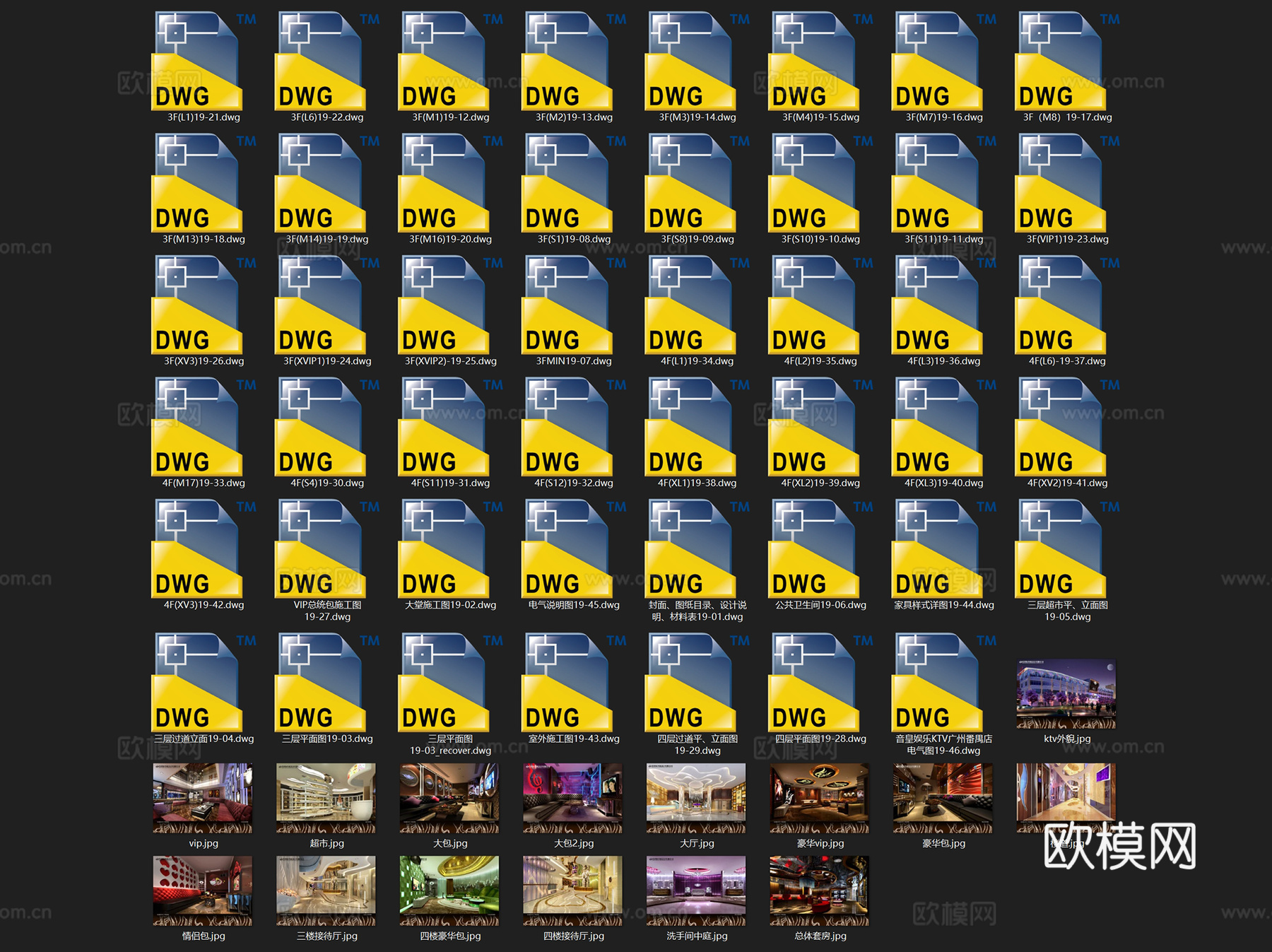Select the label 四层过道平、立面图 19-29.dwg
Image resolution: width=1272 pixels, height=952 pixels.
697,744
